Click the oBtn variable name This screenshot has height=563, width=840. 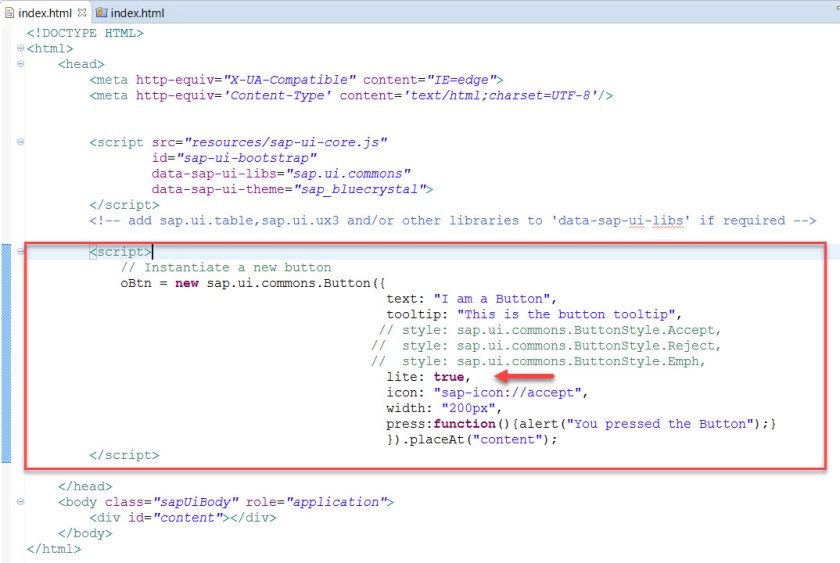point(136,283)
